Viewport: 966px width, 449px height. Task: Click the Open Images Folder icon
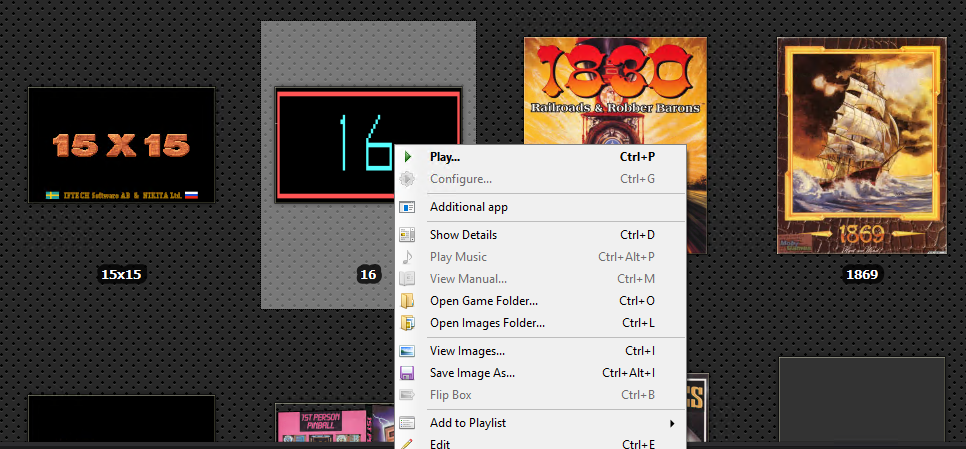407,323
